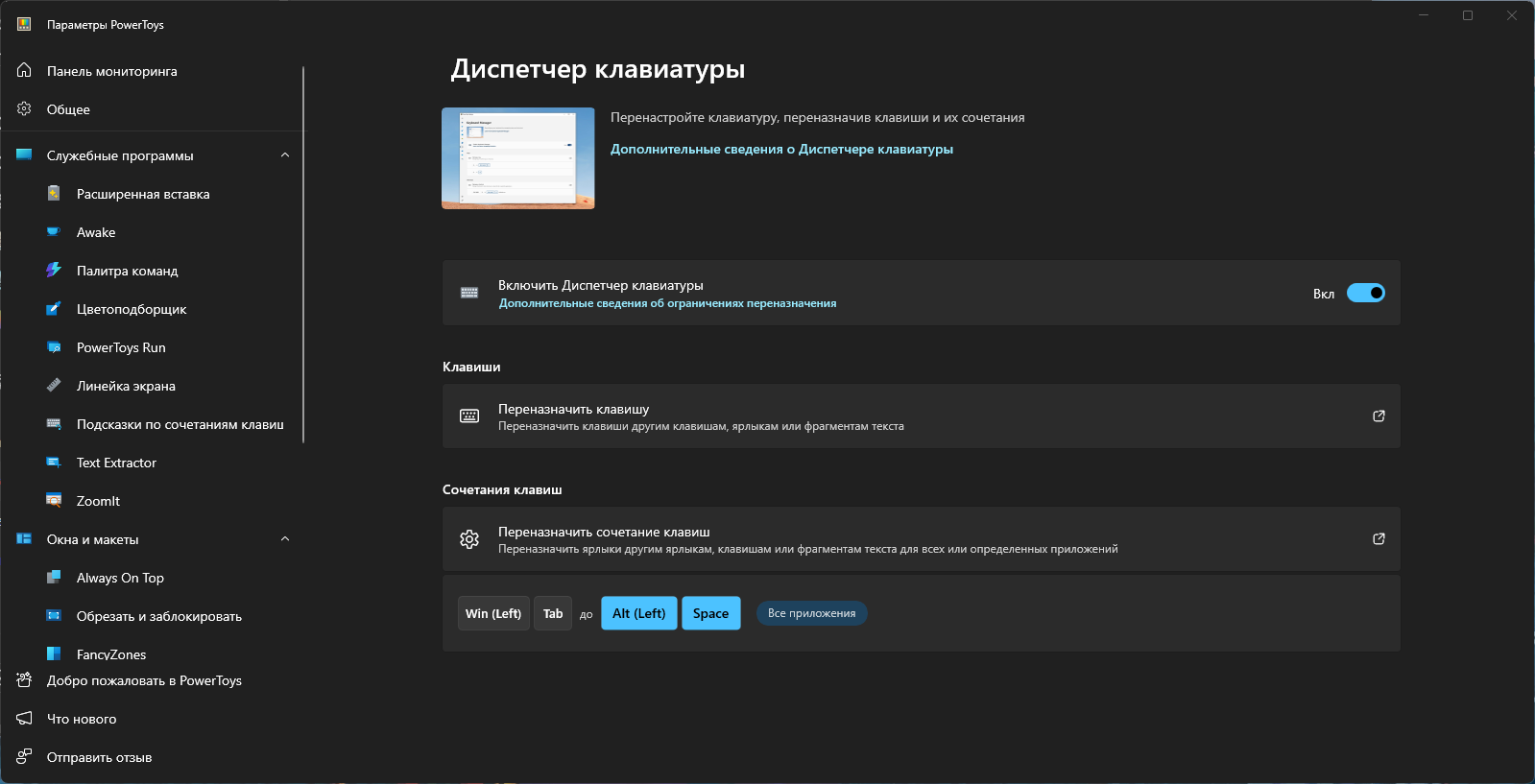The height and width of the screenshot is (784, 1535).
Task: Click the Advanced Paste icon
Action: pyautogui.click(x=54, y=193)
